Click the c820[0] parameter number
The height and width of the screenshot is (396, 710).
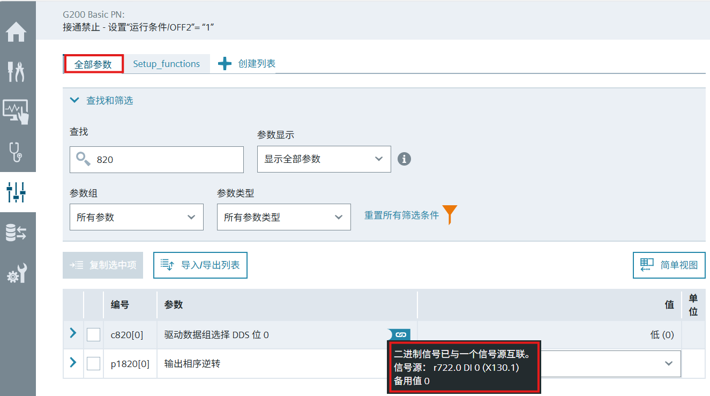(x=127, y=335)
